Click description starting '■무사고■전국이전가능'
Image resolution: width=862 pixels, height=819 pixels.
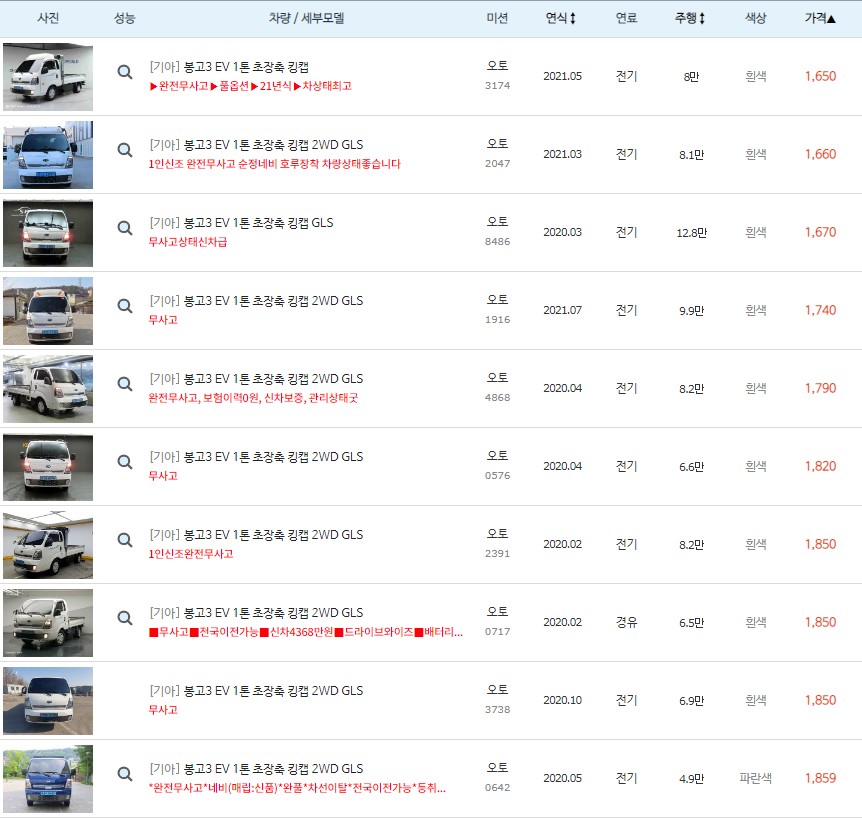(x=306, y=633)
